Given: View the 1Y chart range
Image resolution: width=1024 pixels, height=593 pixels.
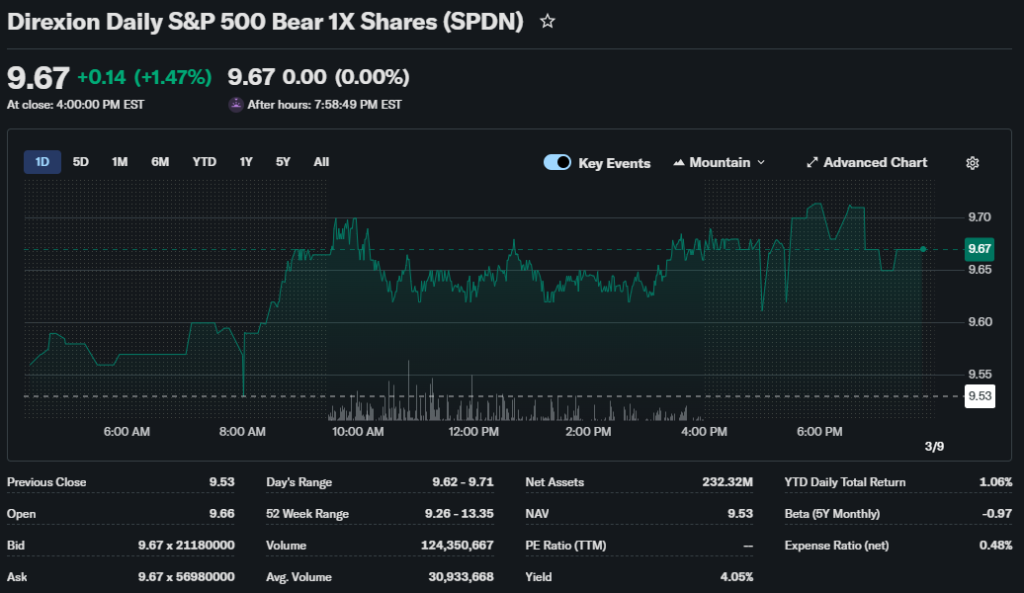Looking at the screenshot, I should pyautogui.click(x=246, y=162).
